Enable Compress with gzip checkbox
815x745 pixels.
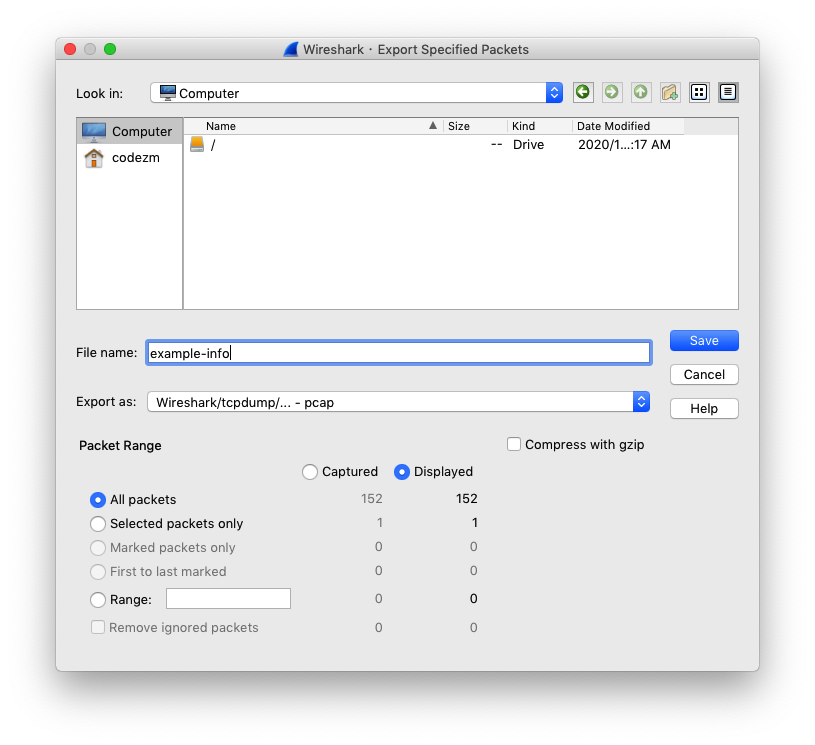click(514, 444)
